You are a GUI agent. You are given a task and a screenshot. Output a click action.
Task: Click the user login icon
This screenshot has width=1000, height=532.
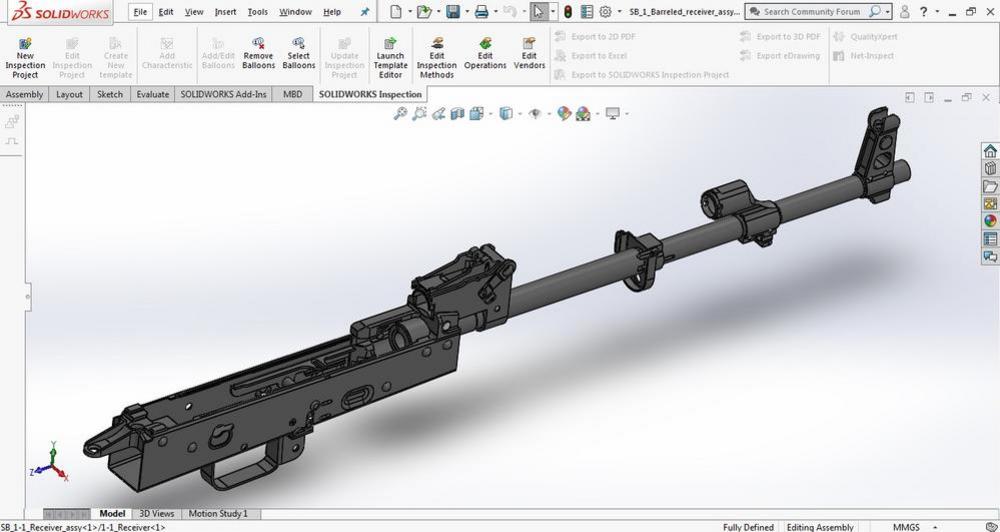[x=904, y=11]
